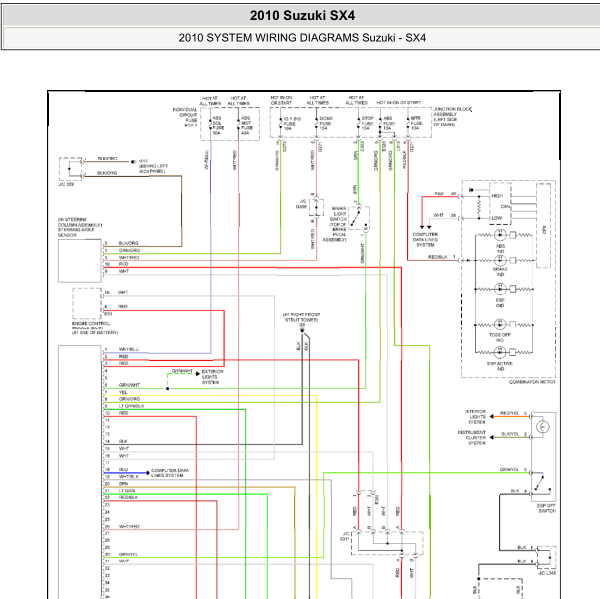
Task: Click the brake light switch contact symbol
Action: click(359, 218)
